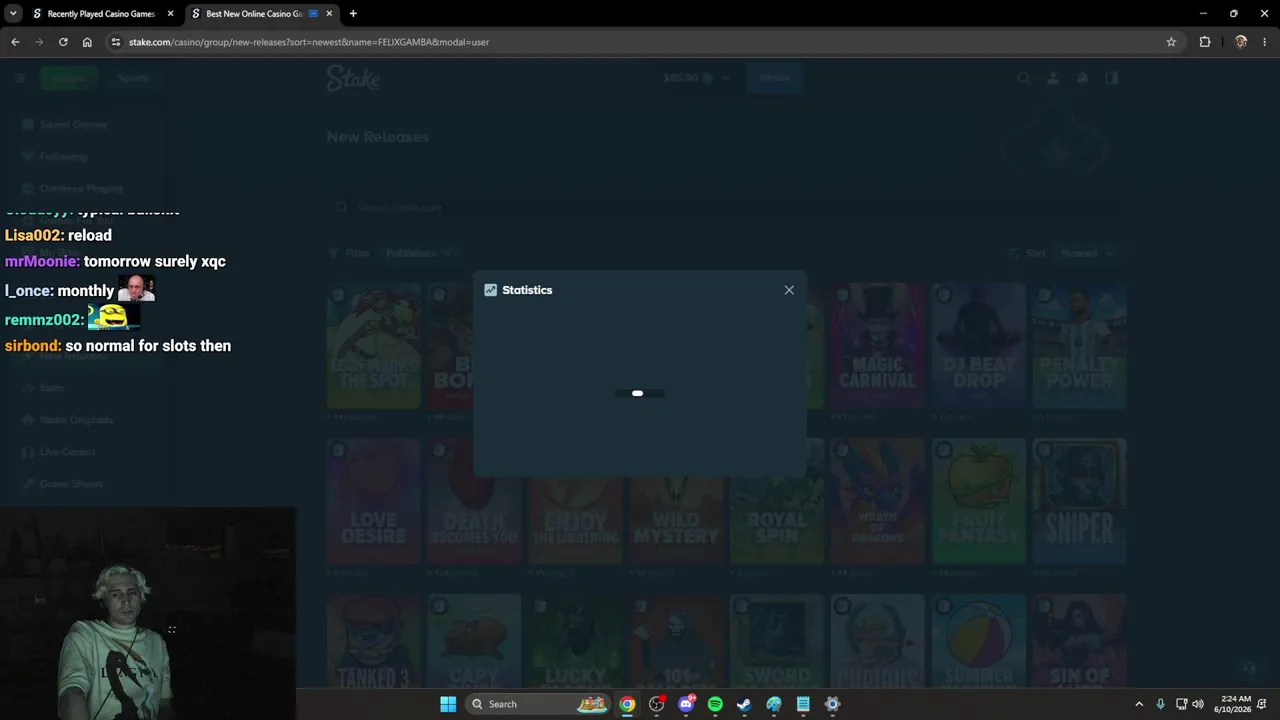Reload the Stake page
The image size is (1280, 720).
63,42
